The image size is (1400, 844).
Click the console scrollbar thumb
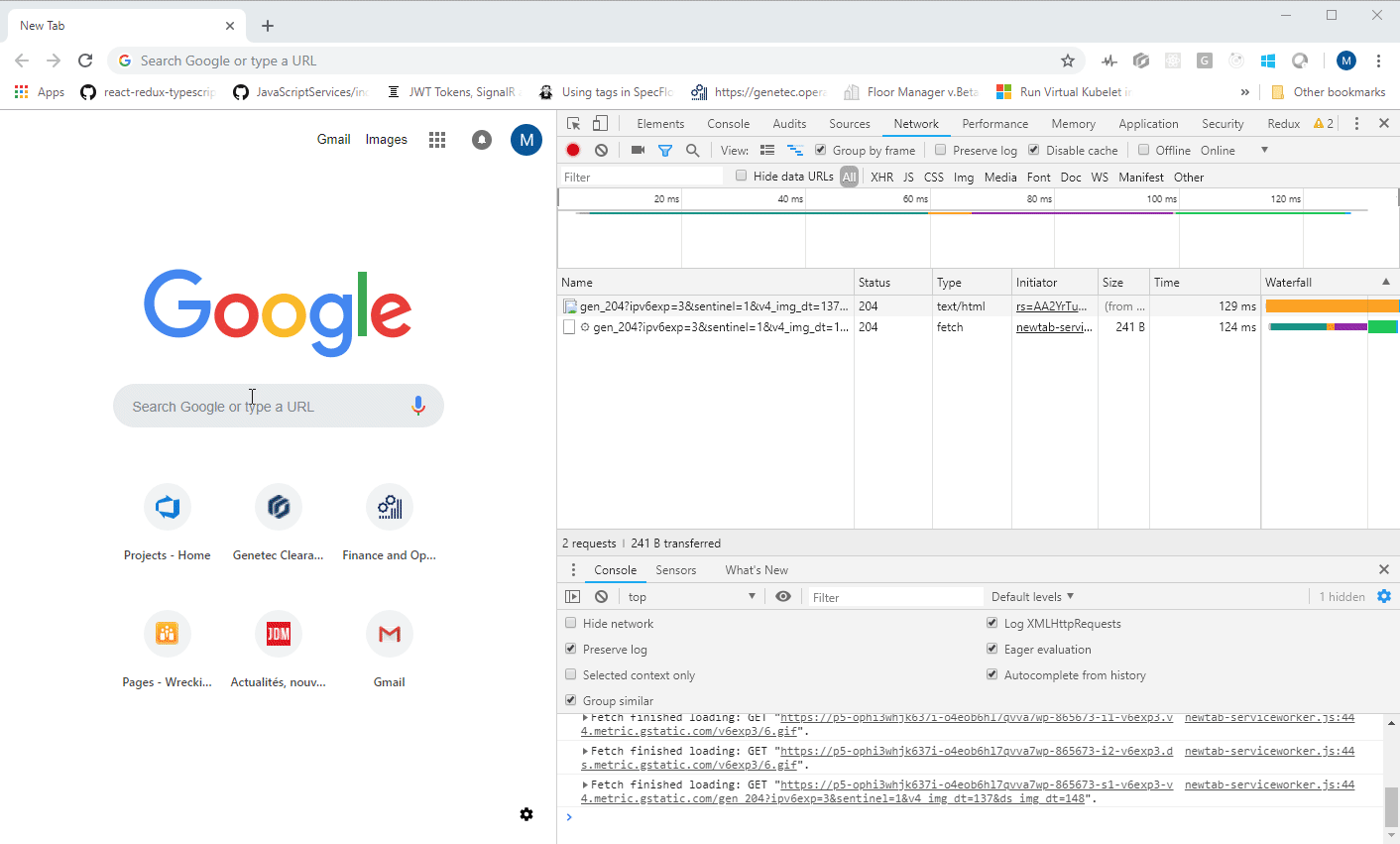[x=1391, y=806]
